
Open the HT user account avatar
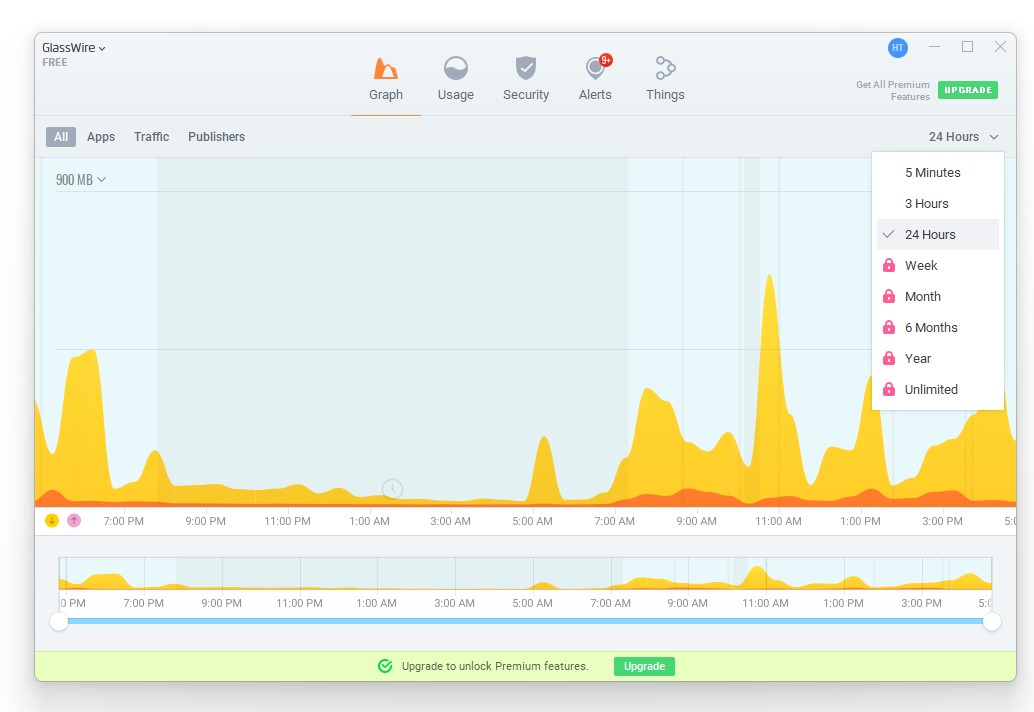[x=897, y=47]
